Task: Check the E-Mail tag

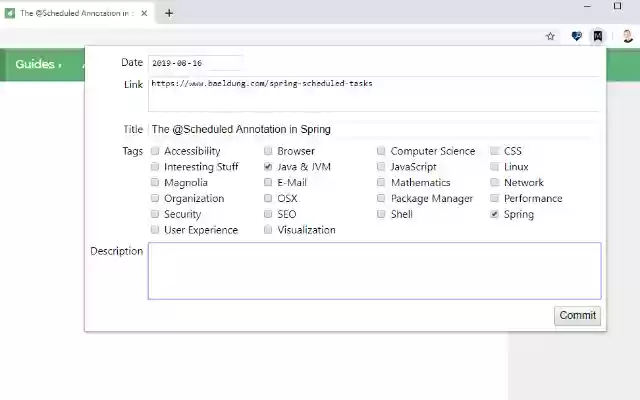Action: click(268, 182)
